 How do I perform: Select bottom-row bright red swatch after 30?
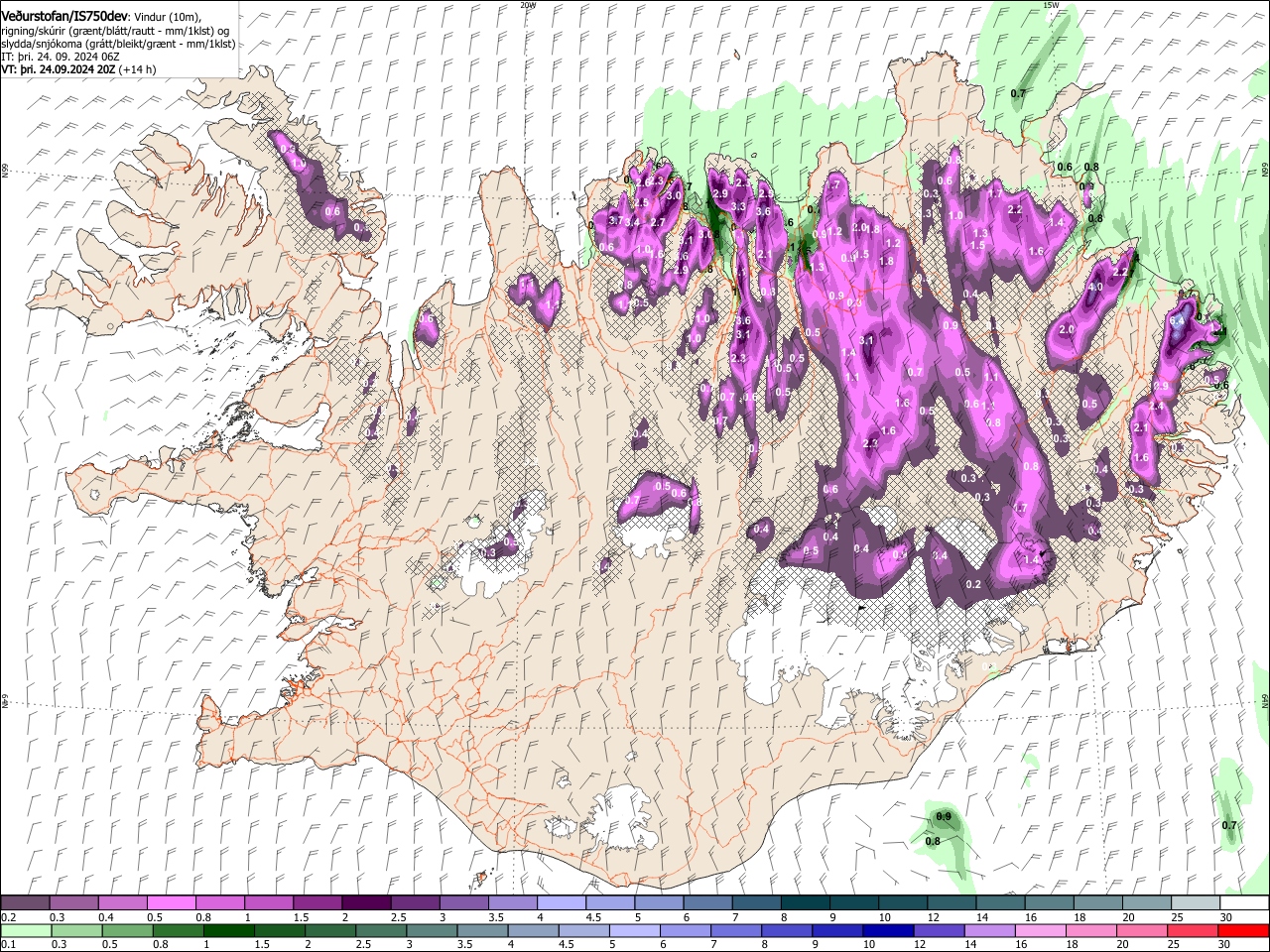pos(1243,931)
